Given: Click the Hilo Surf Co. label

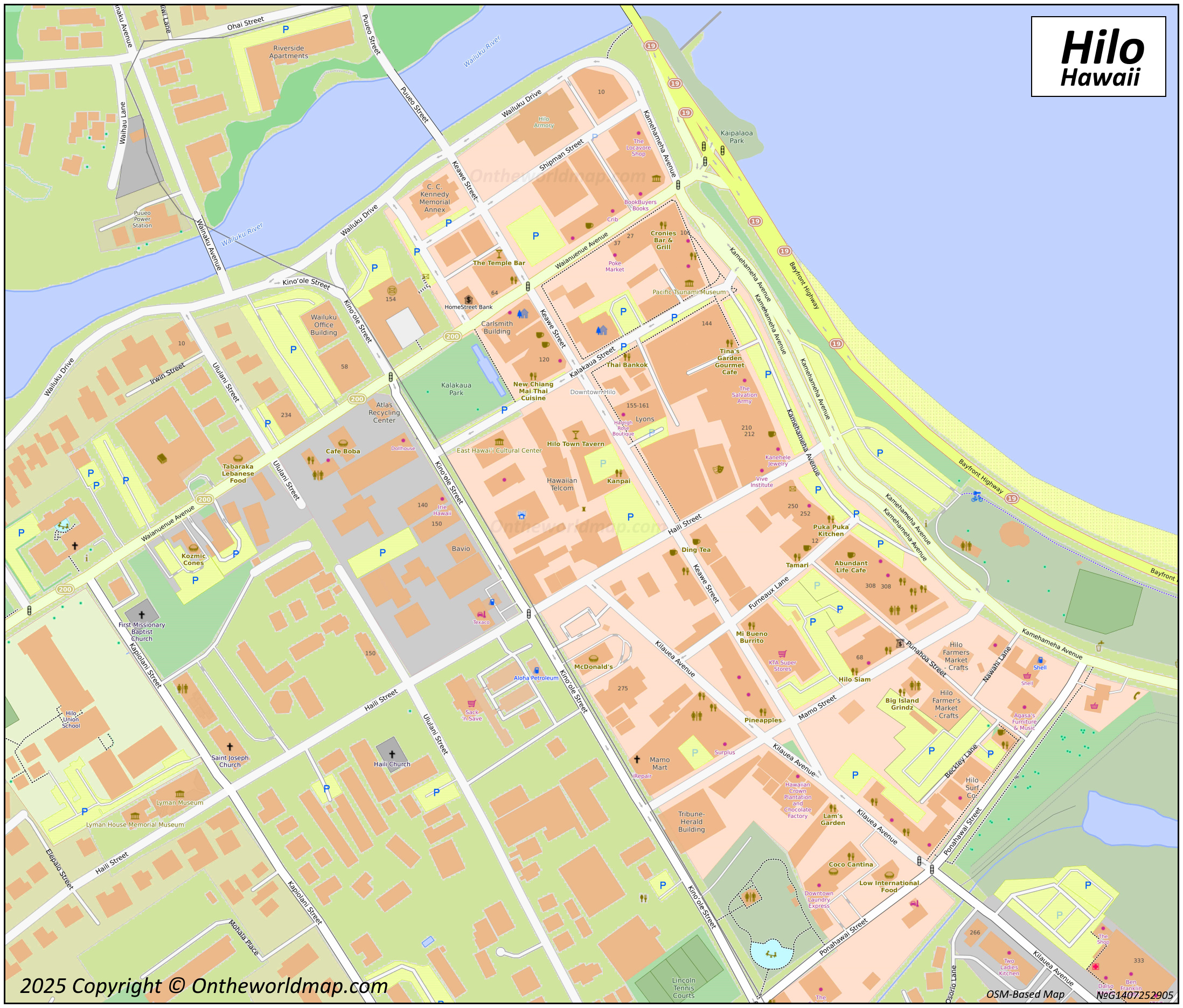Looking at the screenshot, I should point(972,787).
